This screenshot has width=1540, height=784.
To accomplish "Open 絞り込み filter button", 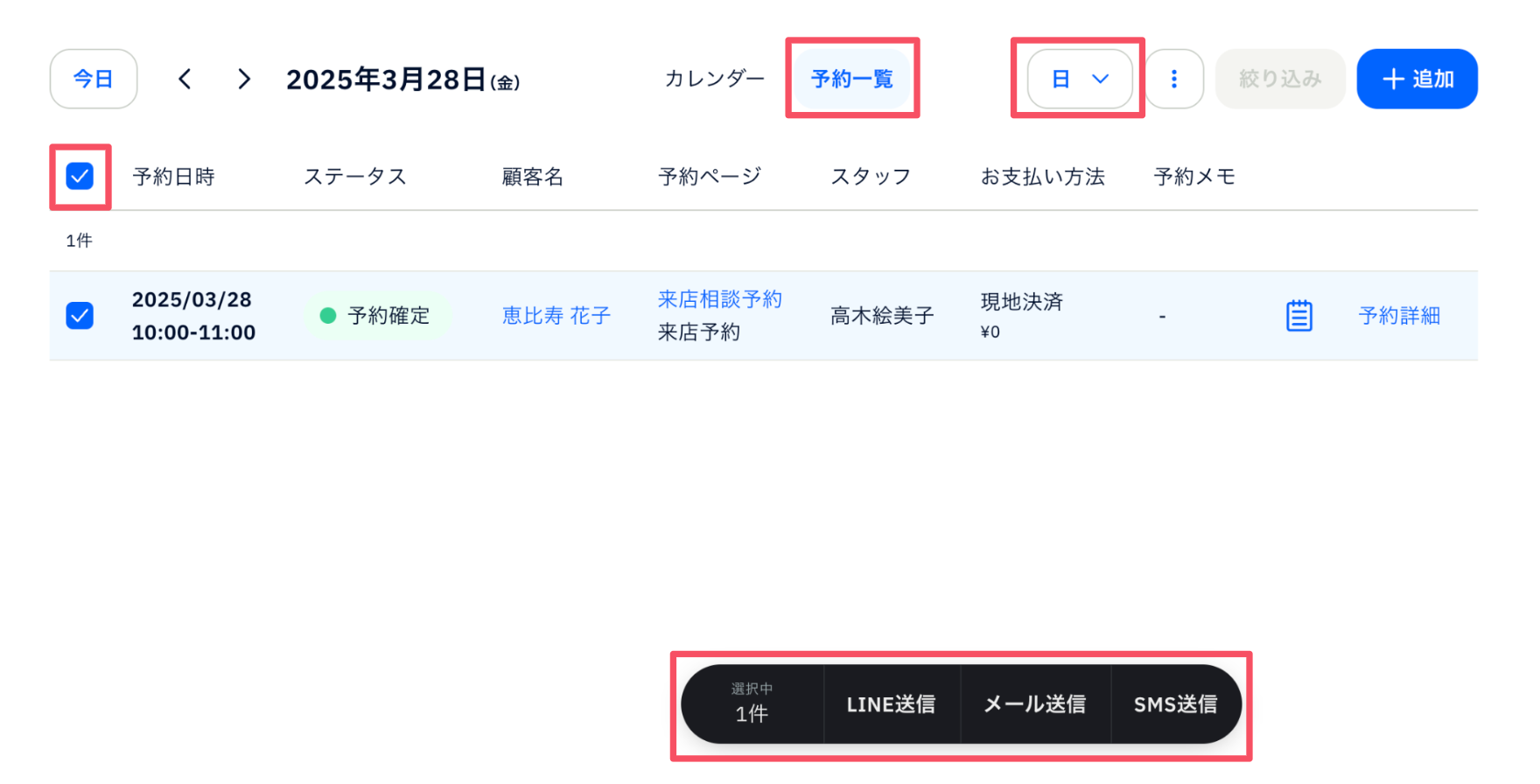I will point(1279,80).
